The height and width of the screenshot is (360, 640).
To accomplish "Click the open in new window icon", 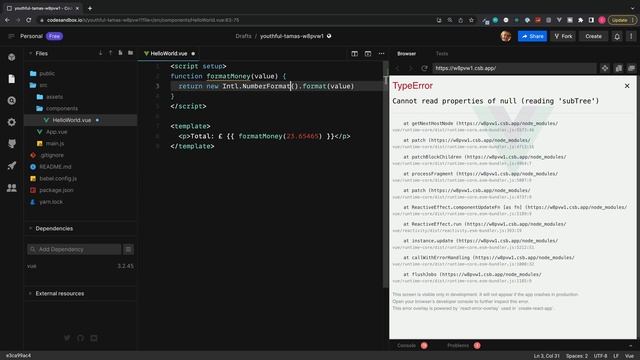I will click(619, 68).
